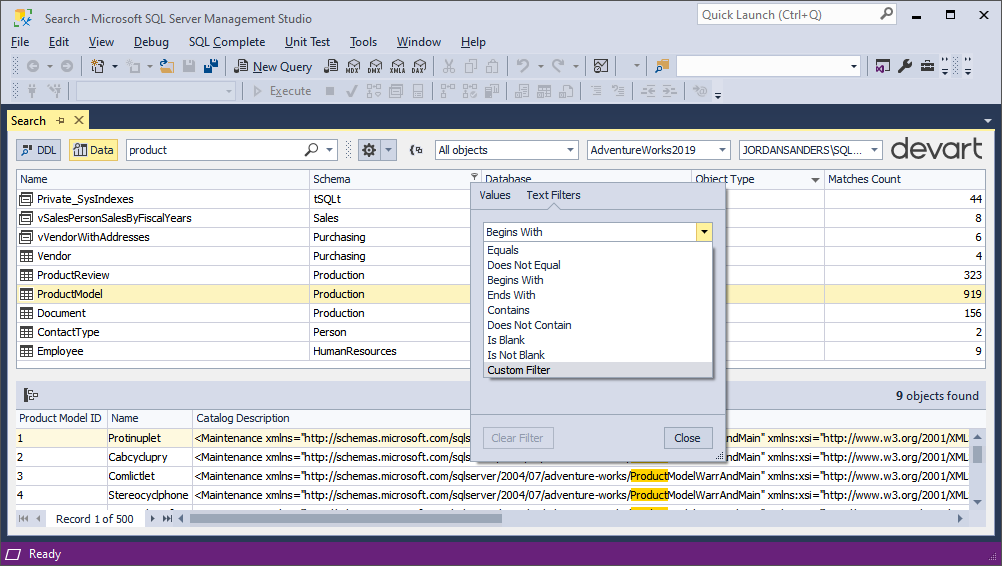This screenshot has width=1002, height=566.
Task: Open the gear options dropdown arrow
Action: pos(389,150)
